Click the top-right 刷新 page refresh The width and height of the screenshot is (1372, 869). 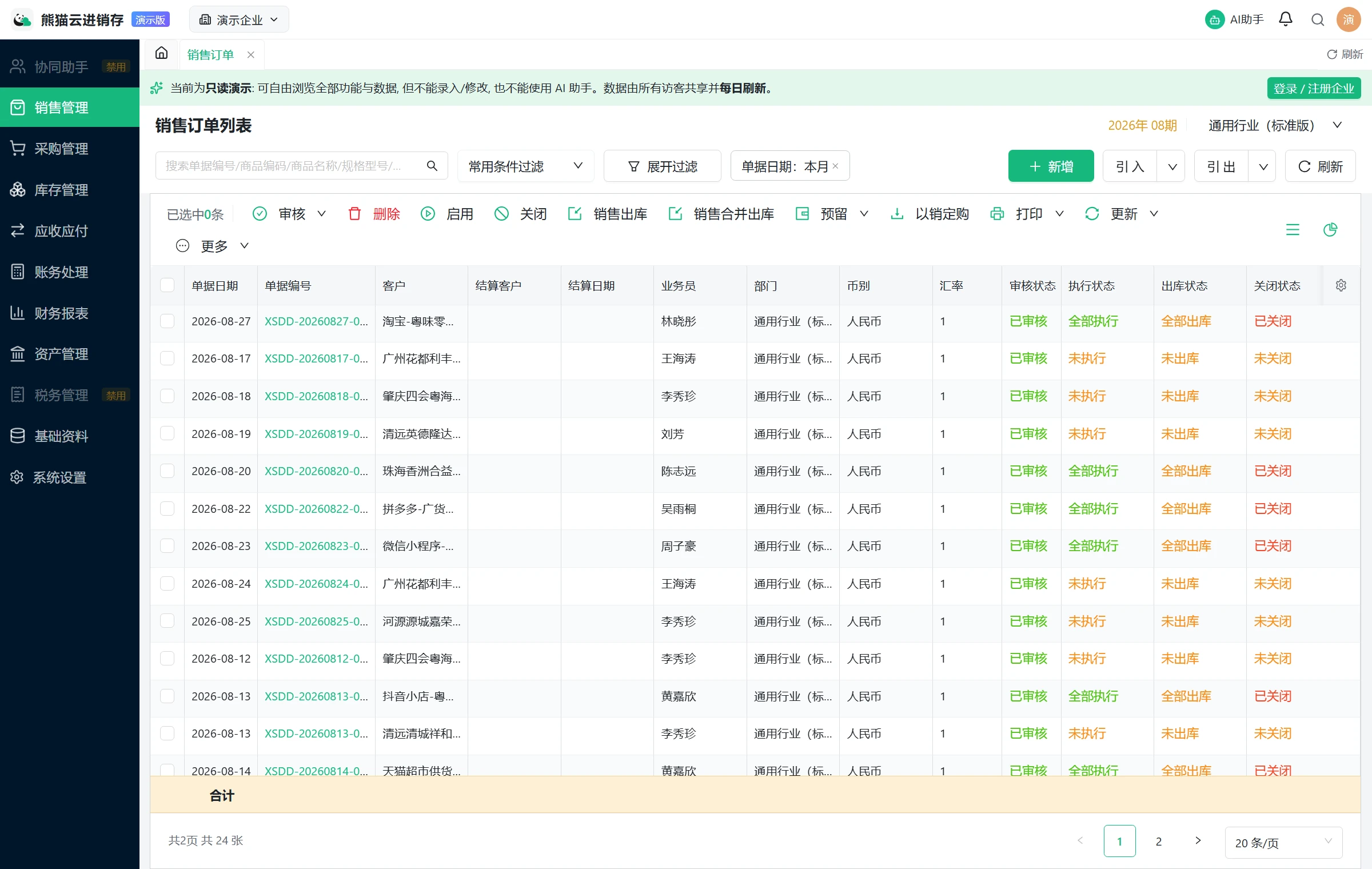pos(1345,54)
